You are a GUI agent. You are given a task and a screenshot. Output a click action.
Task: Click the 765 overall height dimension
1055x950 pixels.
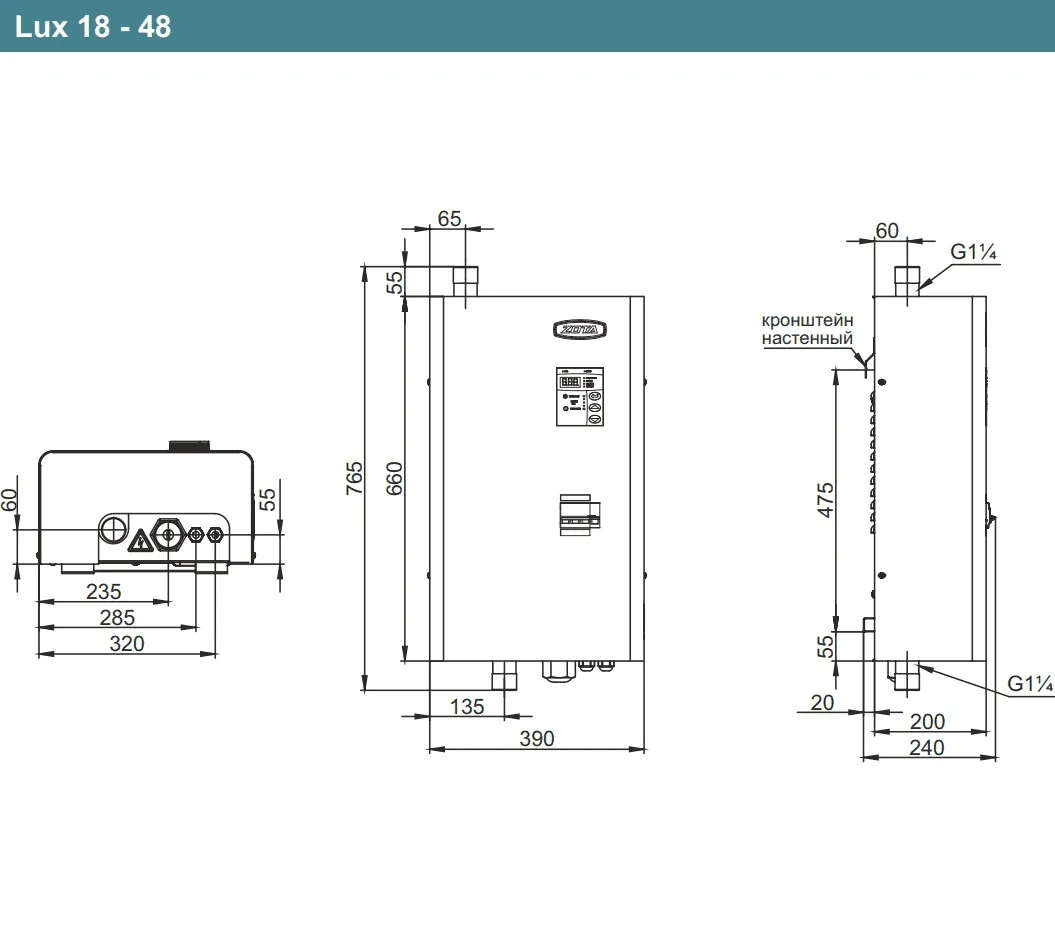pyautogui.click(x=354, y=478)
